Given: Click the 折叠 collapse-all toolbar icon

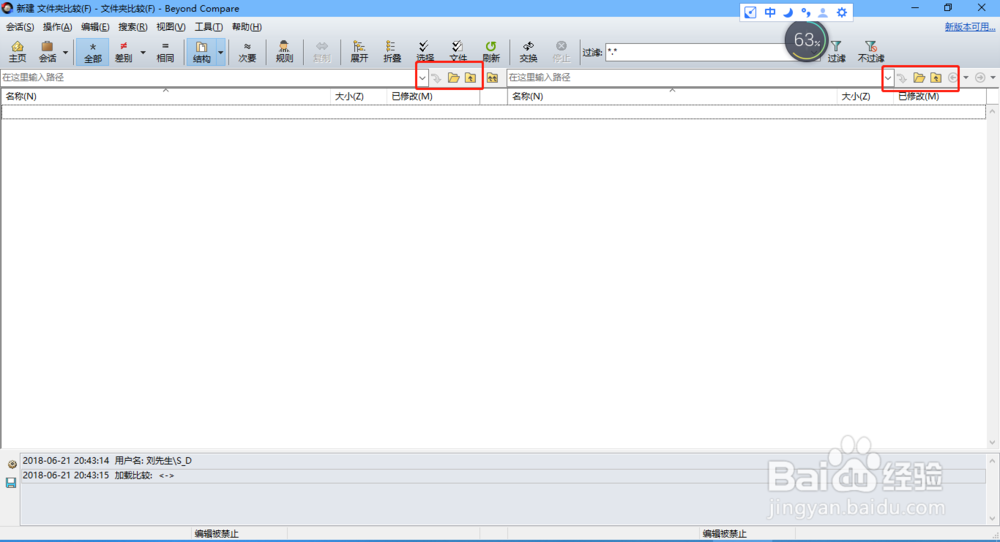Looking at the screenshot, I should 392,52.
